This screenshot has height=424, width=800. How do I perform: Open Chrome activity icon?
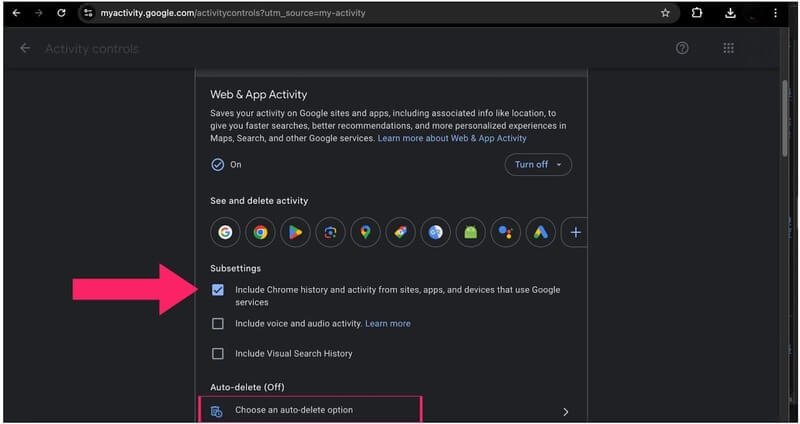click(260, 233)
